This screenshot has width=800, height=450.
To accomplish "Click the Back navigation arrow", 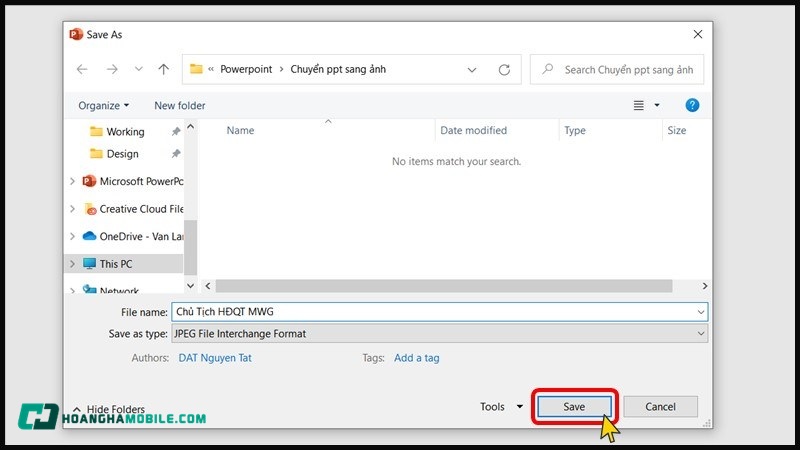I will [82, 70].
